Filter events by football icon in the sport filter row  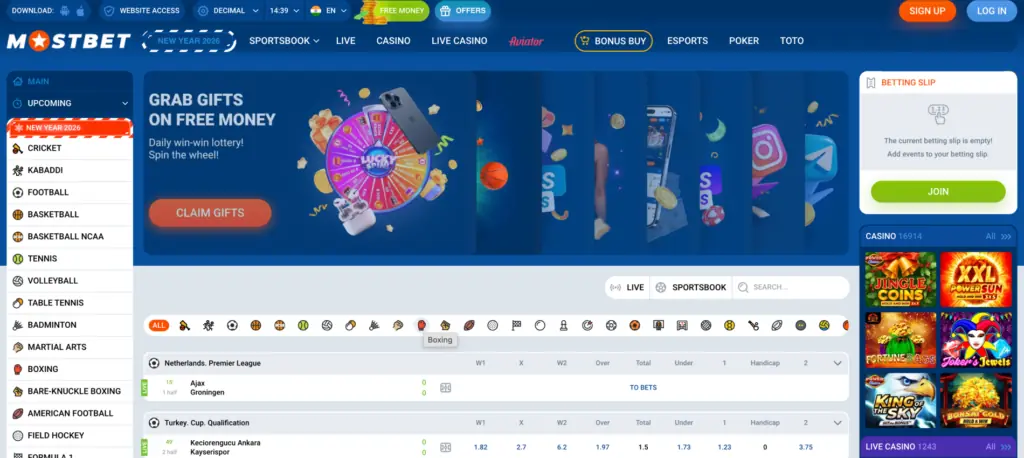[232, 325]
